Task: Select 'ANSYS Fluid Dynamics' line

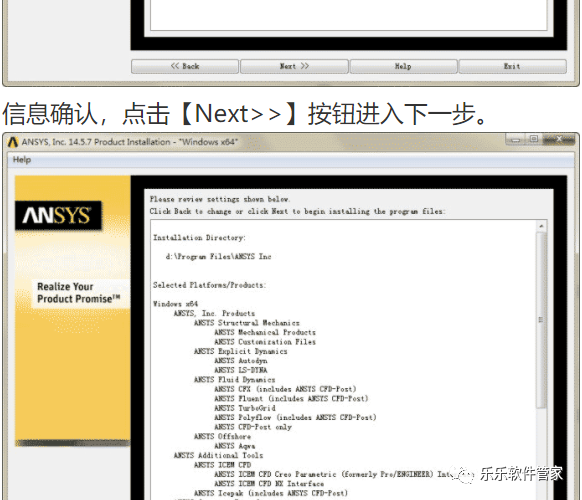Action: tap(234, 380)
